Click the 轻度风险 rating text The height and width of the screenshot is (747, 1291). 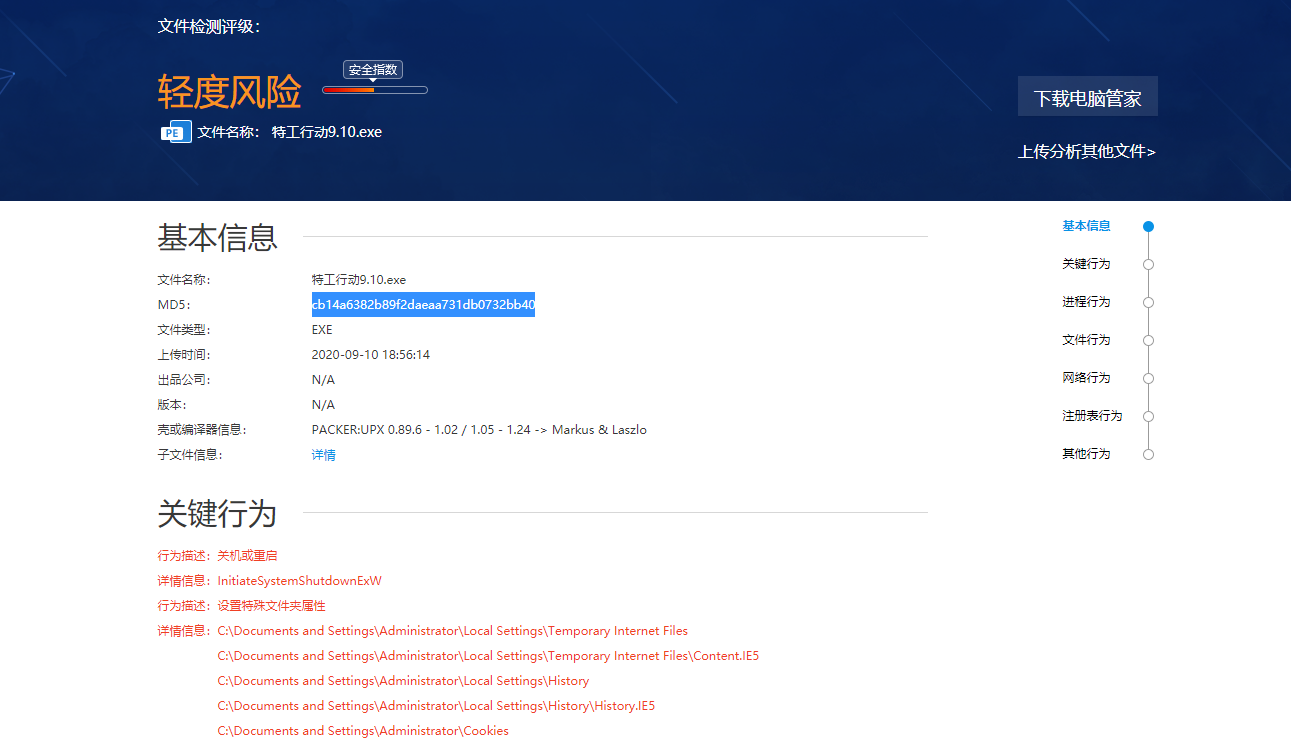point(229,92)
